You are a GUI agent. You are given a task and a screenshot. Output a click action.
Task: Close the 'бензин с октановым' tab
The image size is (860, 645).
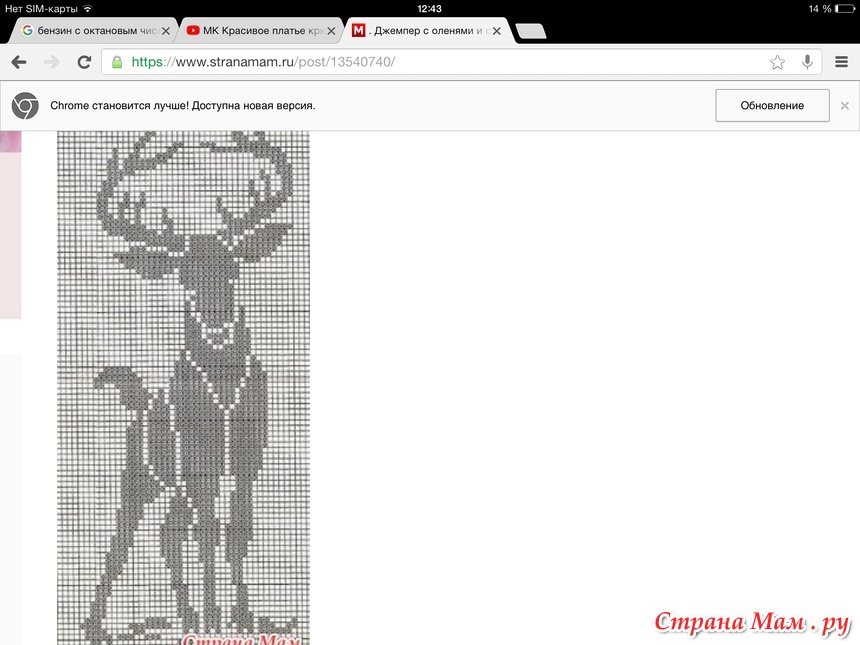[166, 31]
